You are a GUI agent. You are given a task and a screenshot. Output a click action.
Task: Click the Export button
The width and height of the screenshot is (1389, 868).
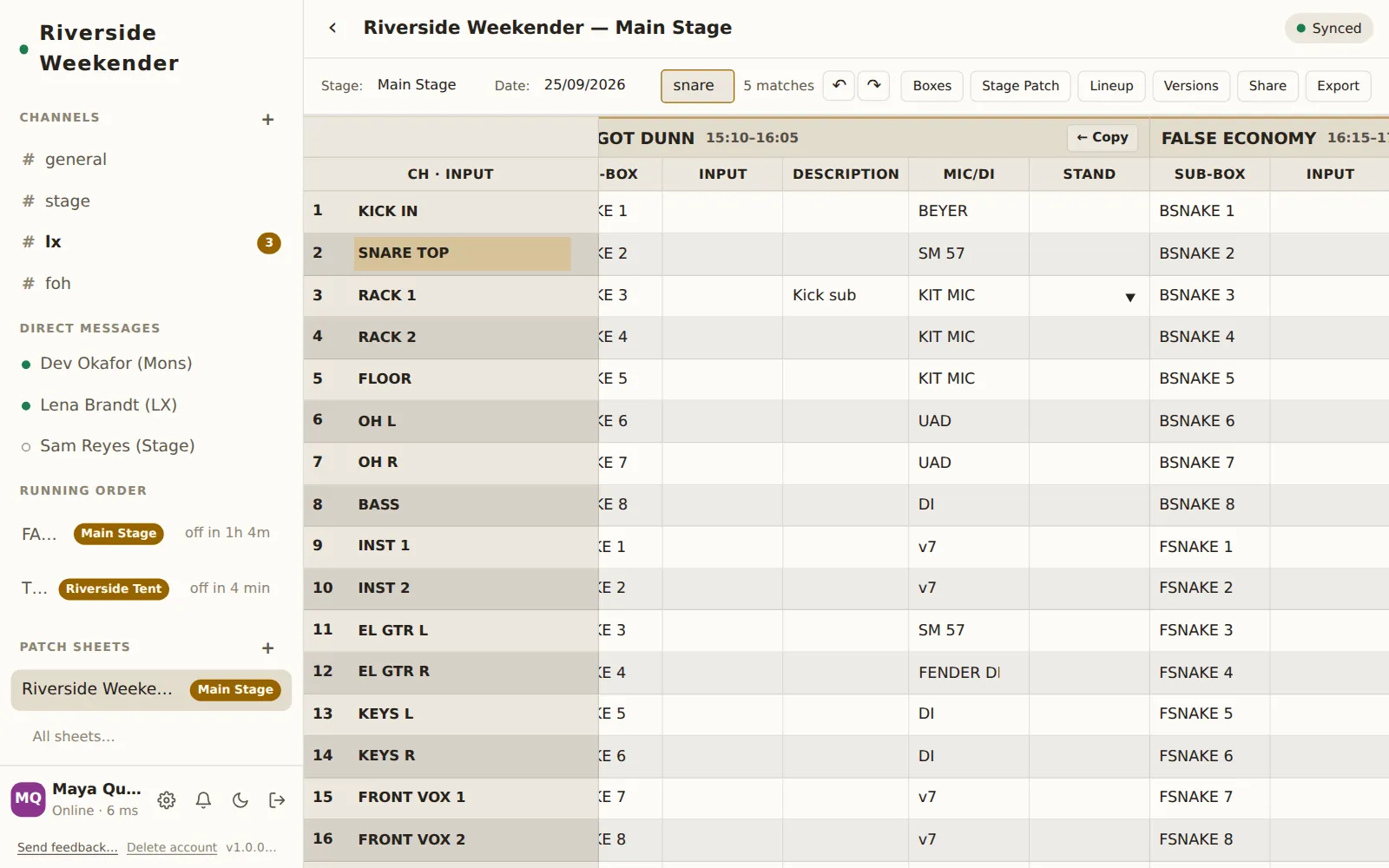(1338, 86)
